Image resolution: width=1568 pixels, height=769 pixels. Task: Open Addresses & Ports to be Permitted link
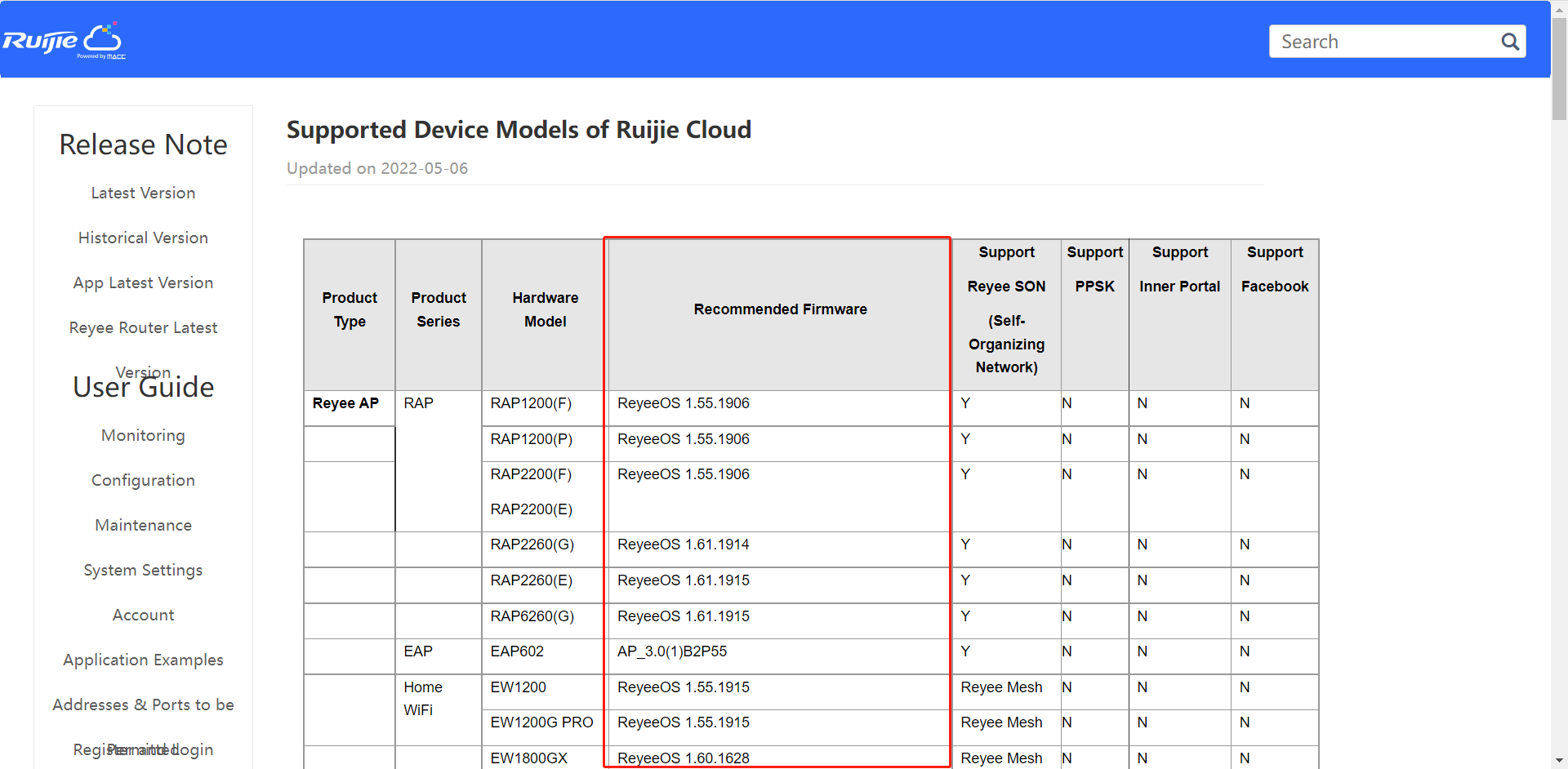[x=143, y=705]
